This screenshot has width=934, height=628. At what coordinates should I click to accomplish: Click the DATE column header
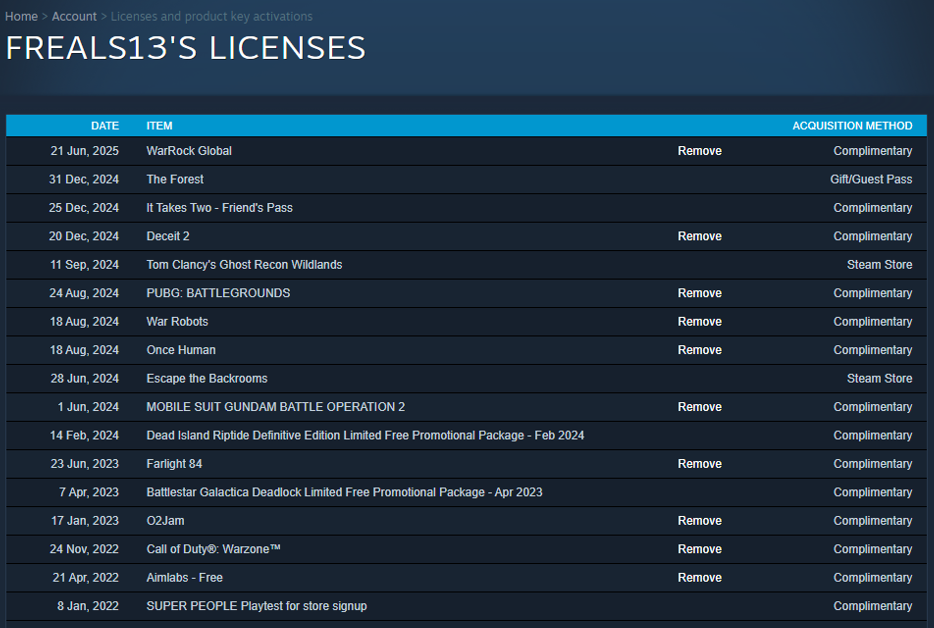(x=105, y=126)
